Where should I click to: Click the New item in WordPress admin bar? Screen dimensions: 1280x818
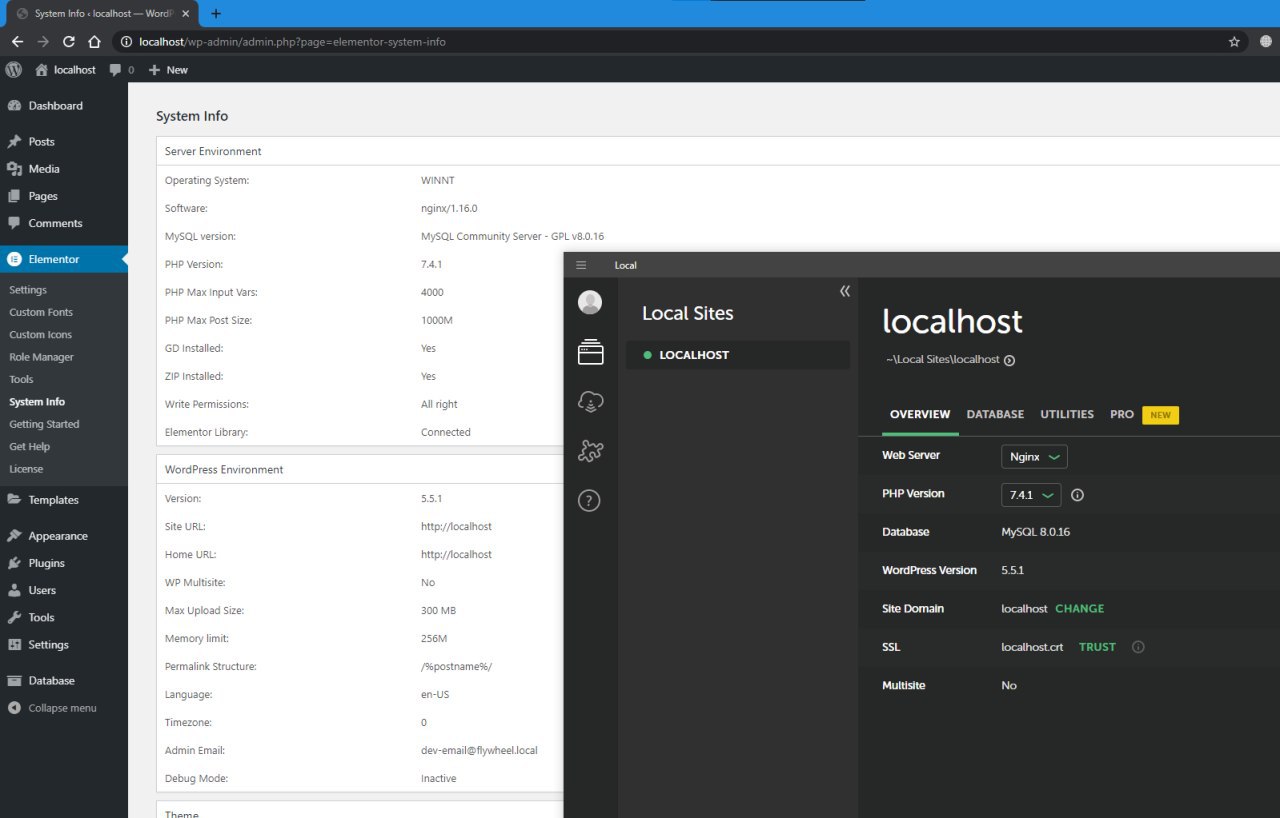pyautogui.click(x=168, y=70)
